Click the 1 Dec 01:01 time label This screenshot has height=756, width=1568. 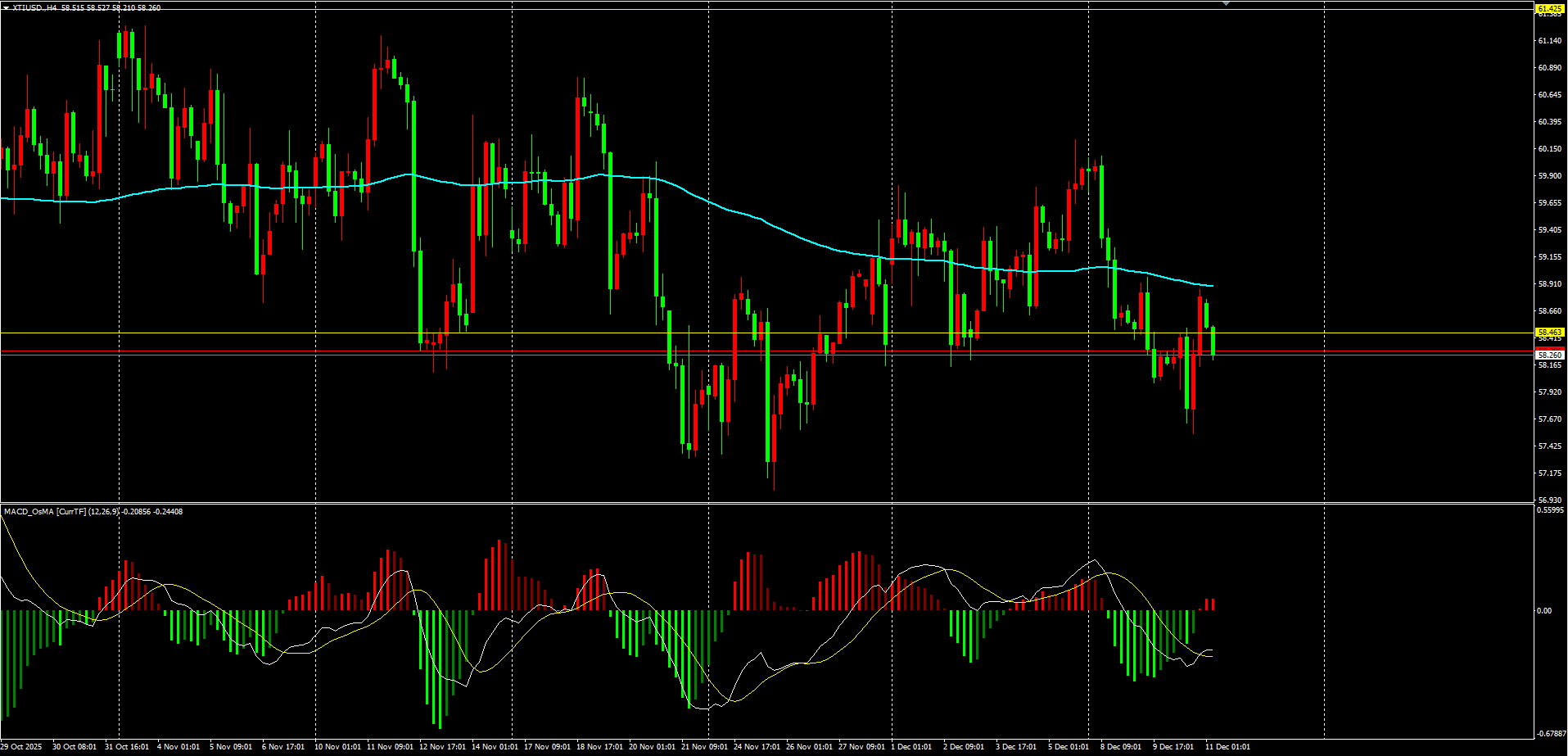911,747
